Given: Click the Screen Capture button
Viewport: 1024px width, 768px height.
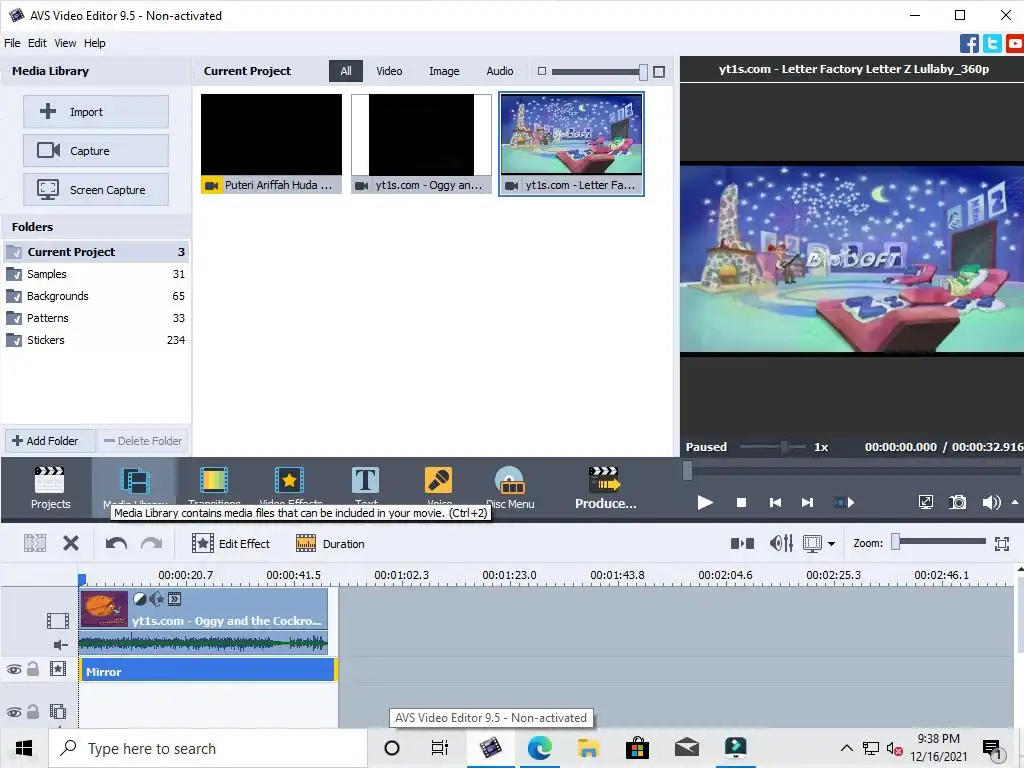Looking at the screenshot, I should (96, 190).
